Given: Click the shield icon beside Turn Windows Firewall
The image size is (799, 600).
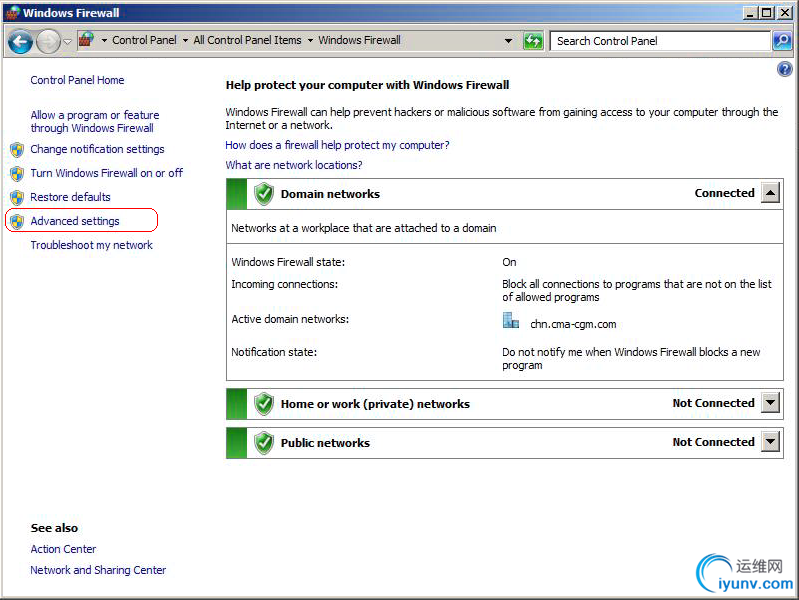Looking at the screenshot, I should [17, 174].
